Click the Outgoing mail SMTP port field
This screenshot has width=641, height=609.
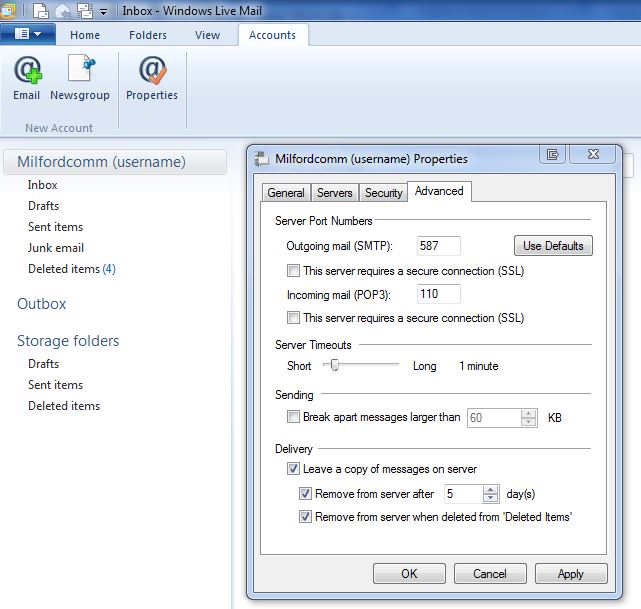[x=439, y=246]
